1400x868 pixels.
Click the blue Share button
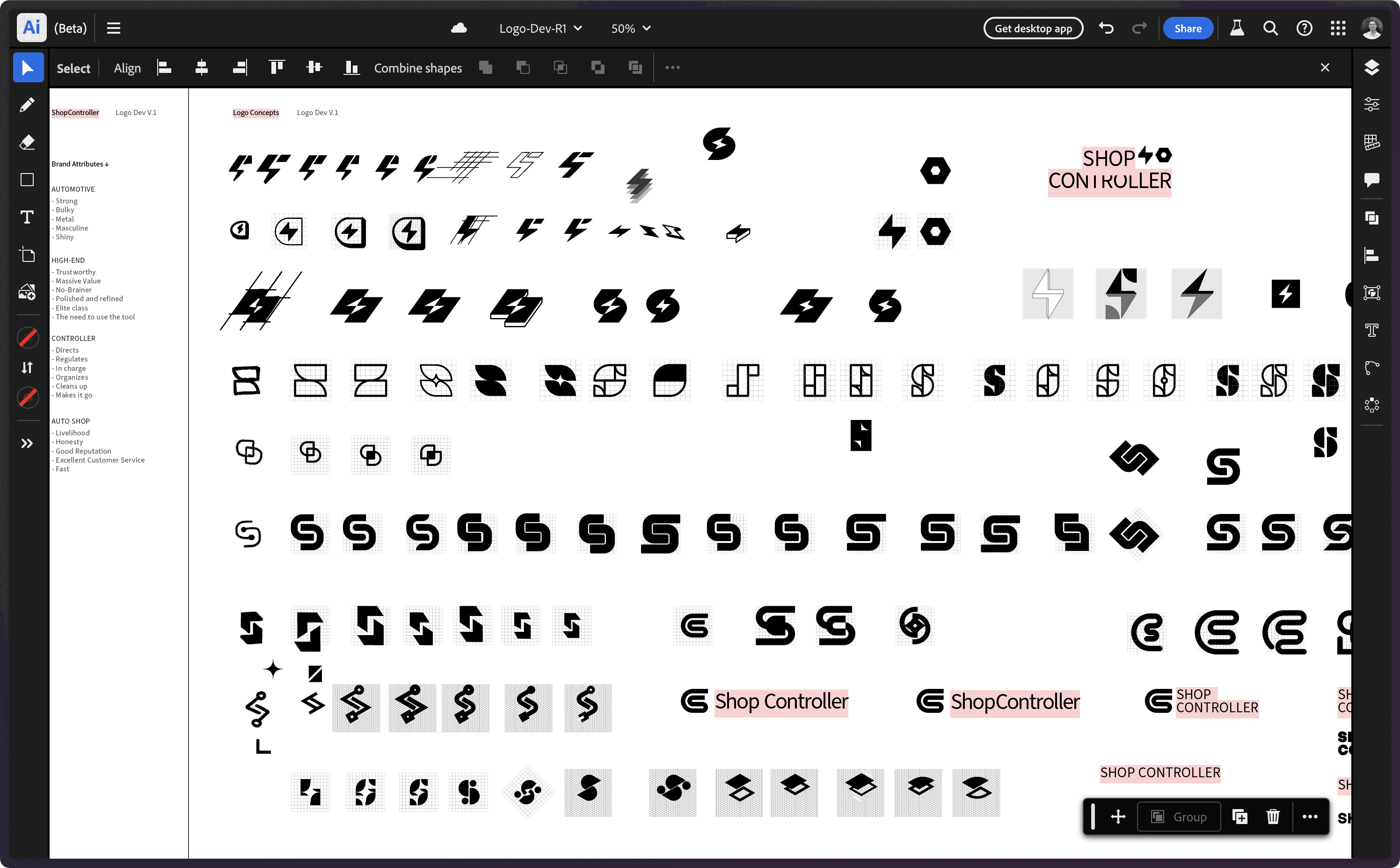[x=1188, y=28]
